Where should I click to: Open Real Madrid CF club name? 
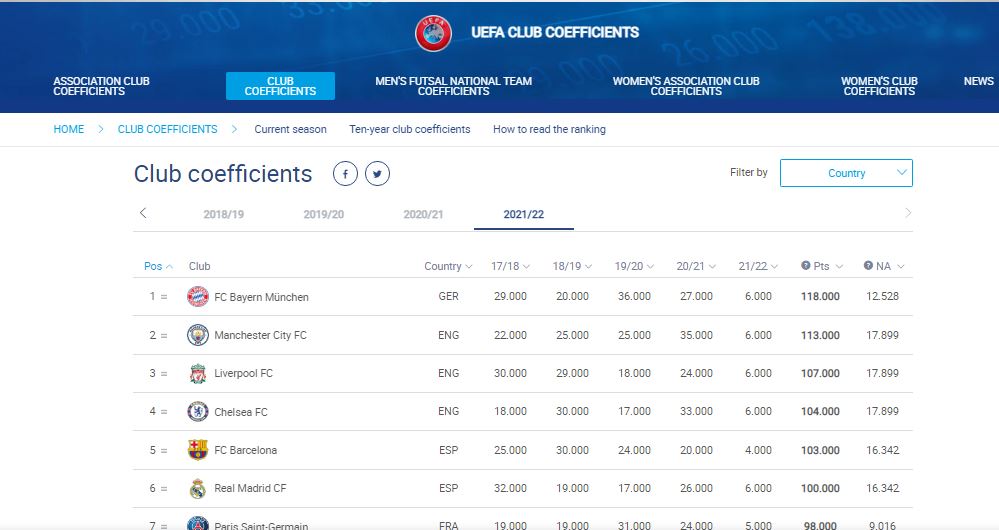coord(250,488)
